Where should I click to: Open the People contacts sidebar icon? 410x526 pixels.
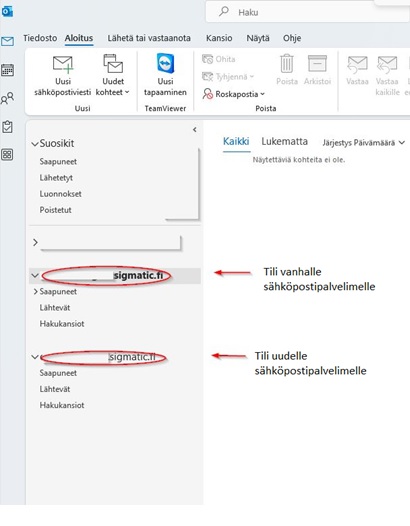coord(7,98)
